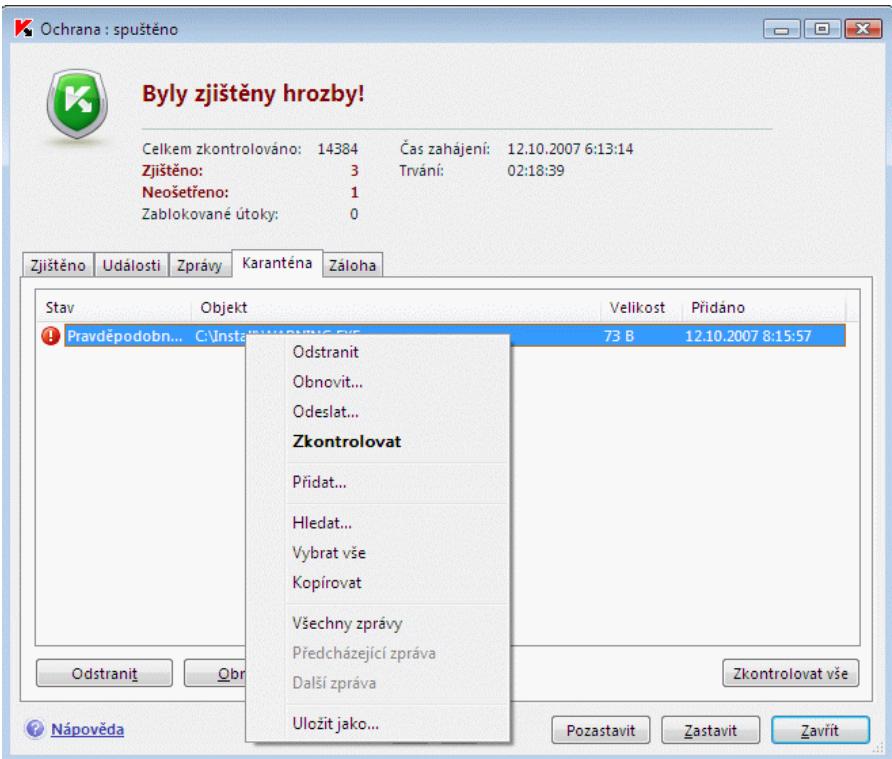
Task: Choose Odstranit from the context menu
Action: 325,352
